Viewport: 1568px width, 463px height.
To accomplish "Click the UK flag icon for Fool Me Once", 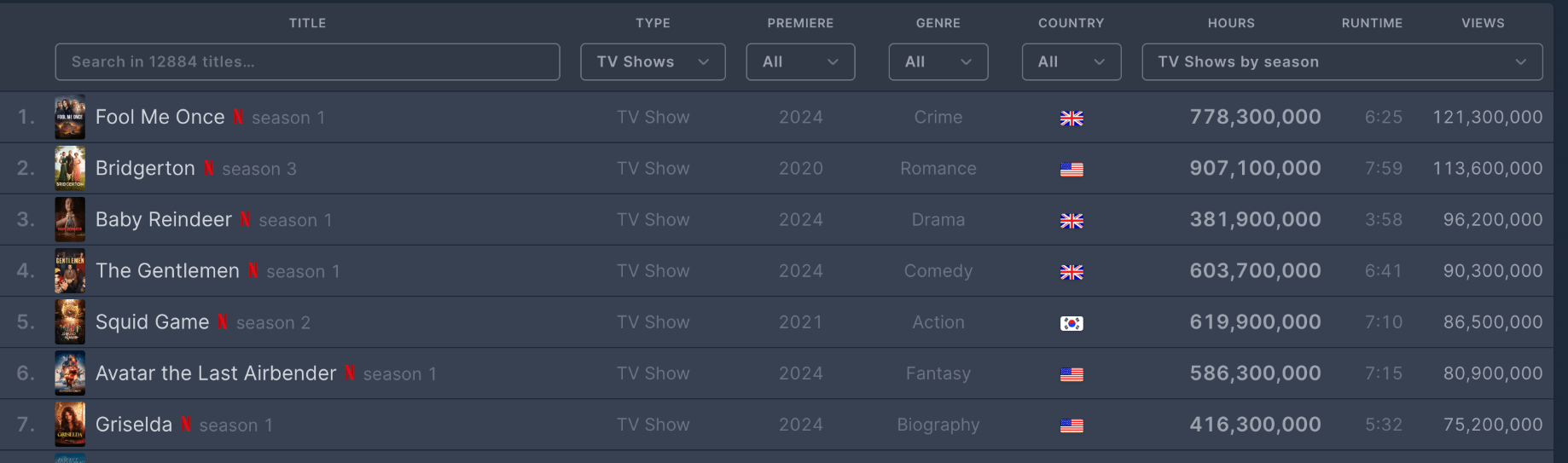I will click(x=1071, y=119).
